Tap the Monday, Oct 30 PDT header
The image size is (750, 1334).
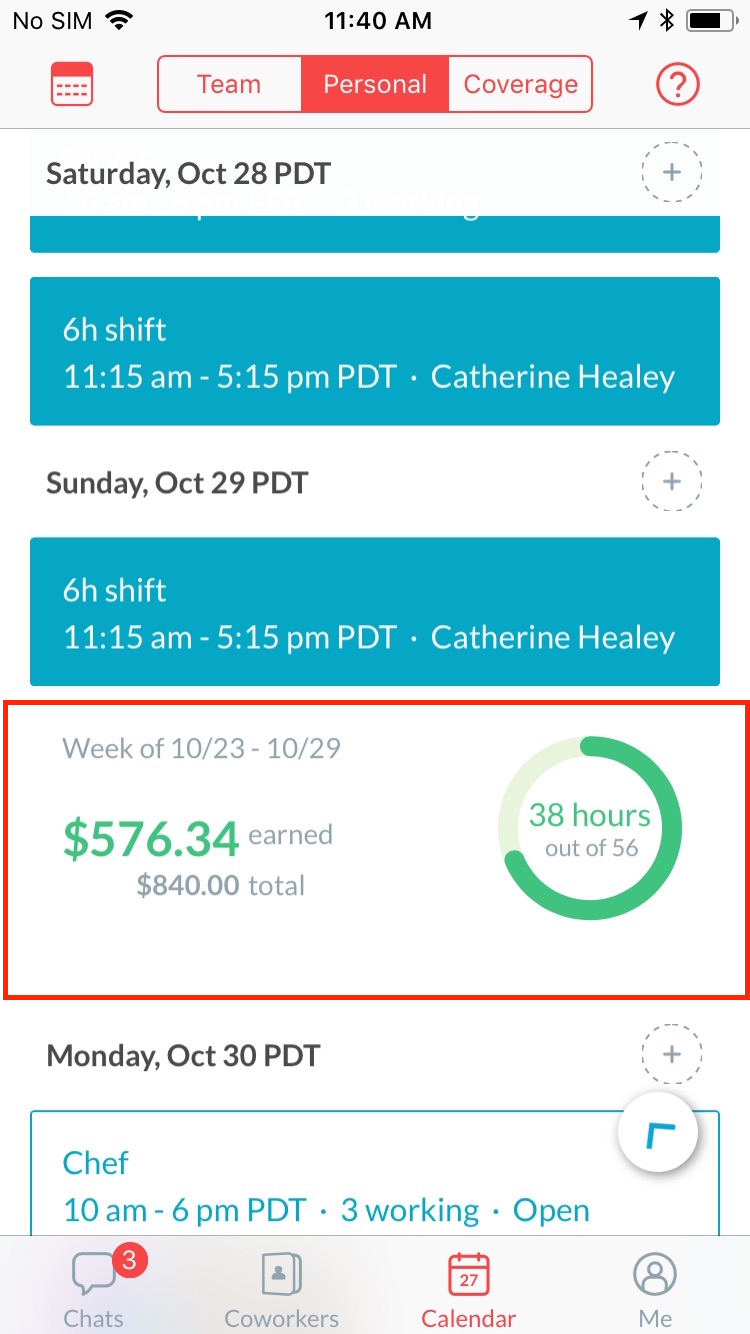coord(183,1055)
